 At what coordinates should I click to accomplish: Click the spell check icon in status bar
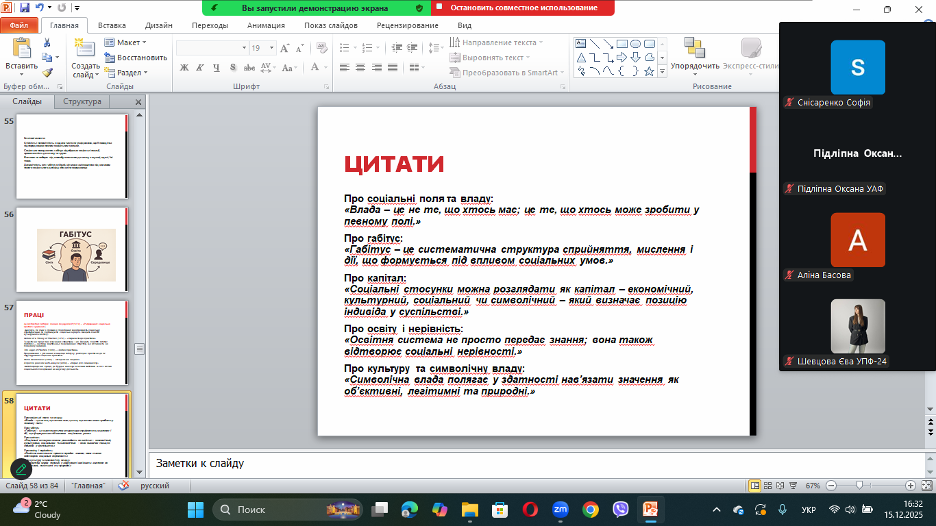pos(123,485)
